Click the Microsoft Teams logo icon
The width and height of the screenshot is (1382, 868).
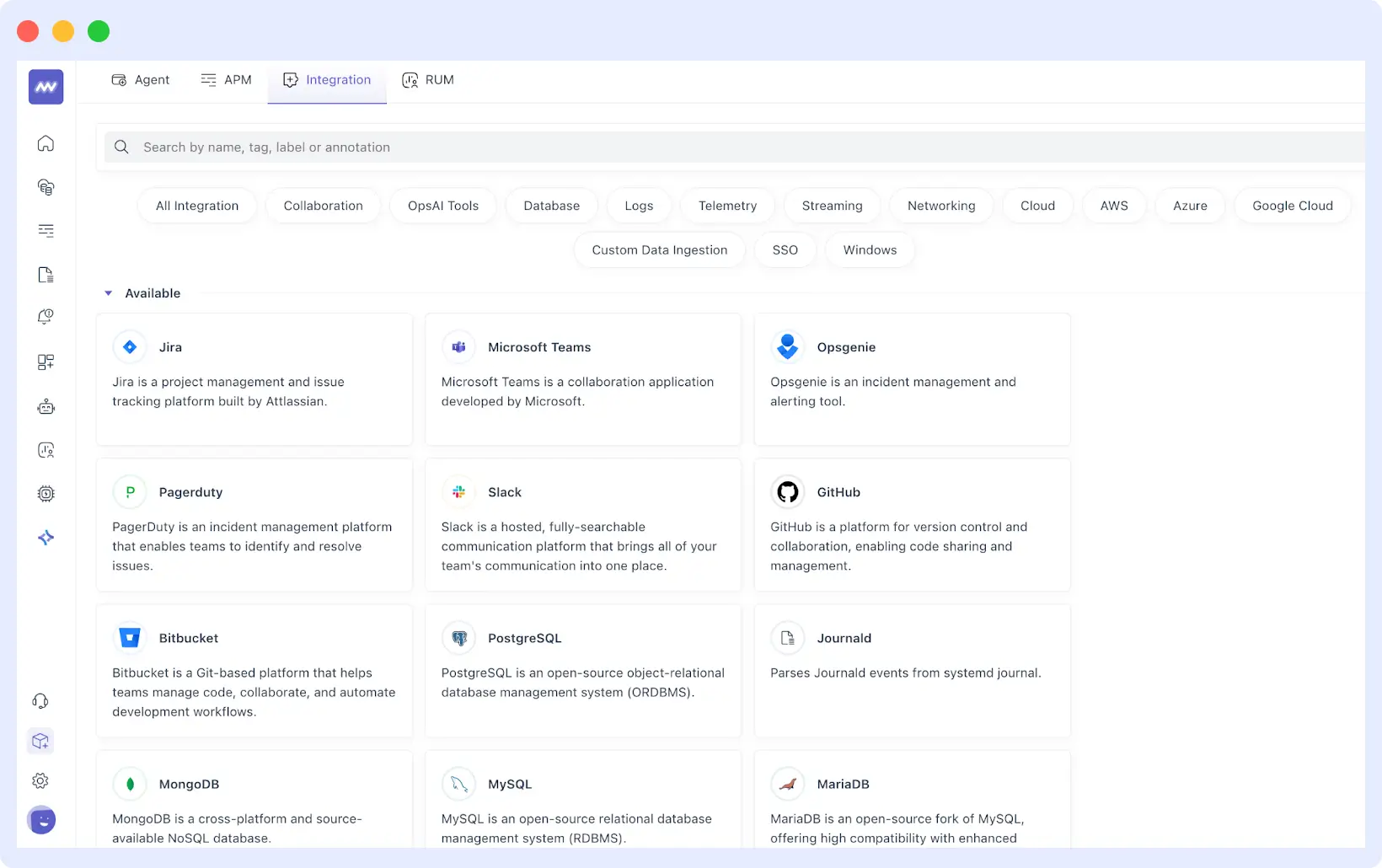coord(459,347)
